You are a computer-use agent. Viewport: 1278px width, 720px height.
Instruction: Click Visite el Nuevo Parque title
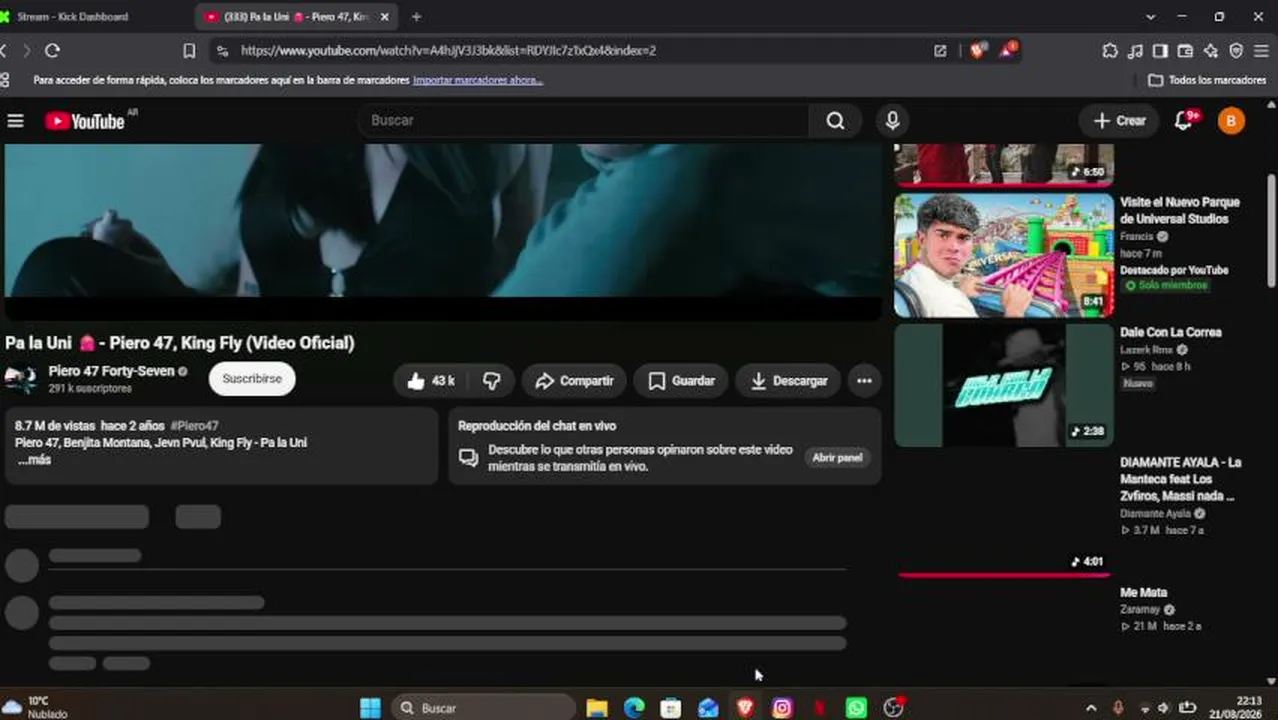pos(1179,210)
